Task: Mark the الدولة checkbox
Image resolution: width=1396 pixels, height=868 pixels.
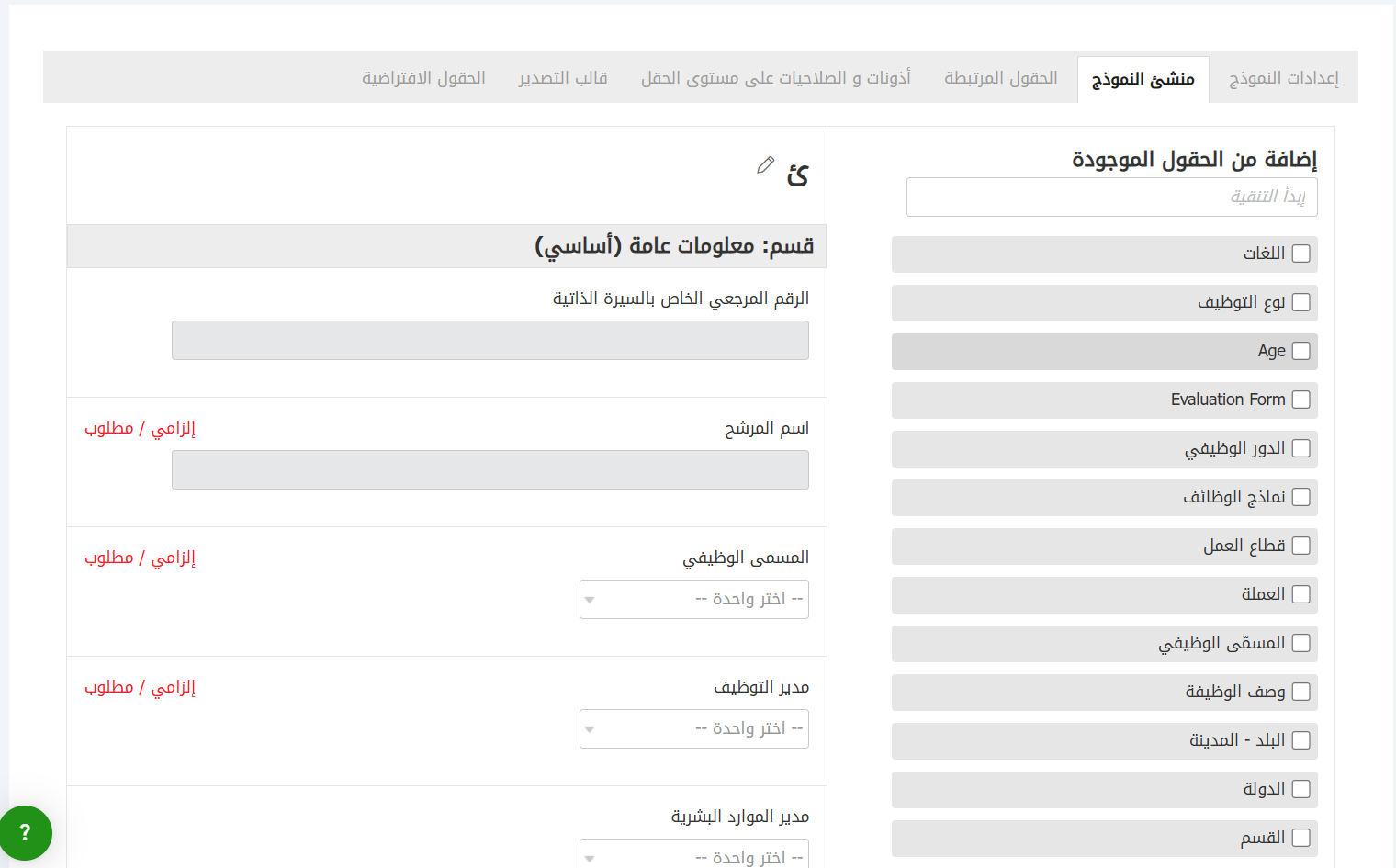Action: click(x=1300, y=789)
